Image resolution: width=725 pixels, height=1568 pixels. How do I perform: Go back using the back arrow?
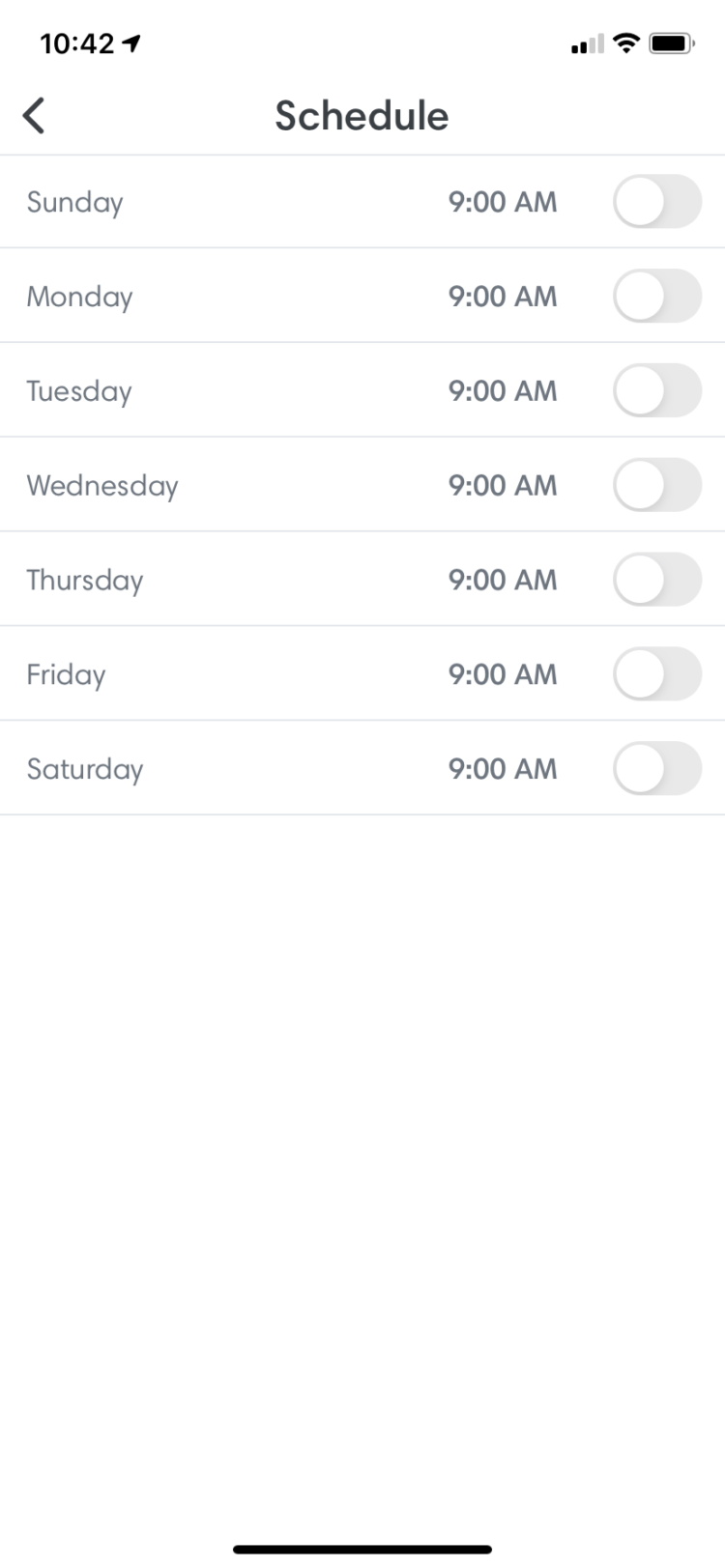click(34, 116)
